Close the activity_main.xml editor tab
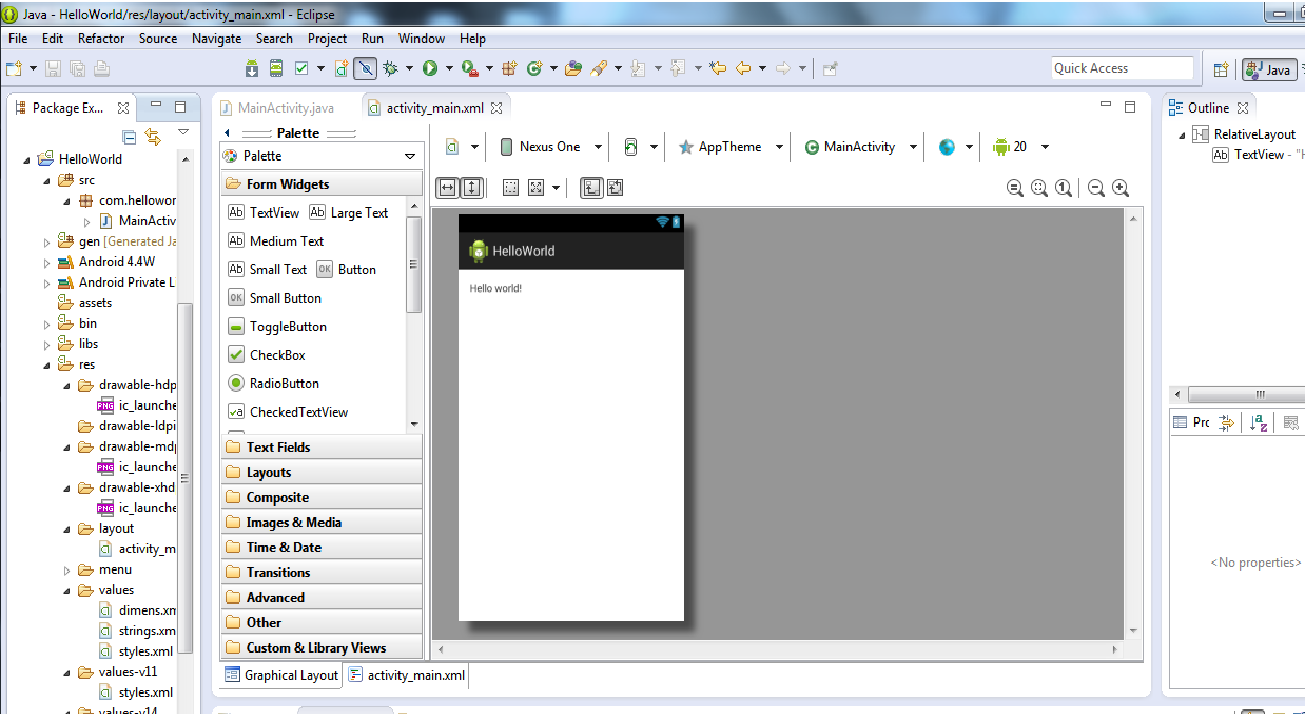1305x714 pixels. coord(496,108)
